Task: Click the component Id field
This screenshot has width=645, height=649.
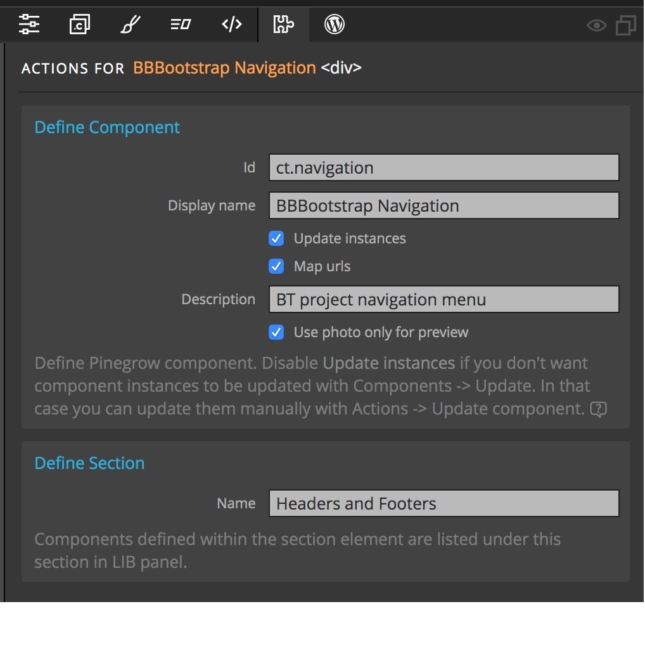Action: 444,168
